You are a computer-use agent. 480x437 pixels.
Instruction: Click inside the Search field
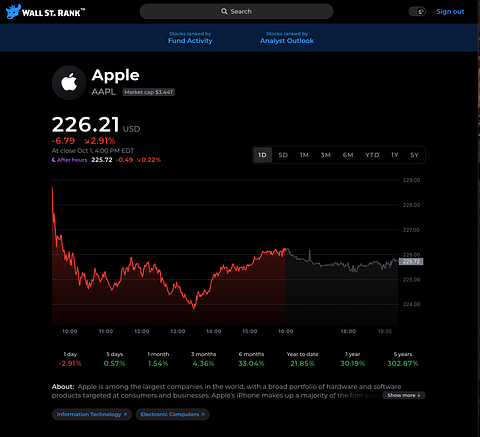coord(236,11)
